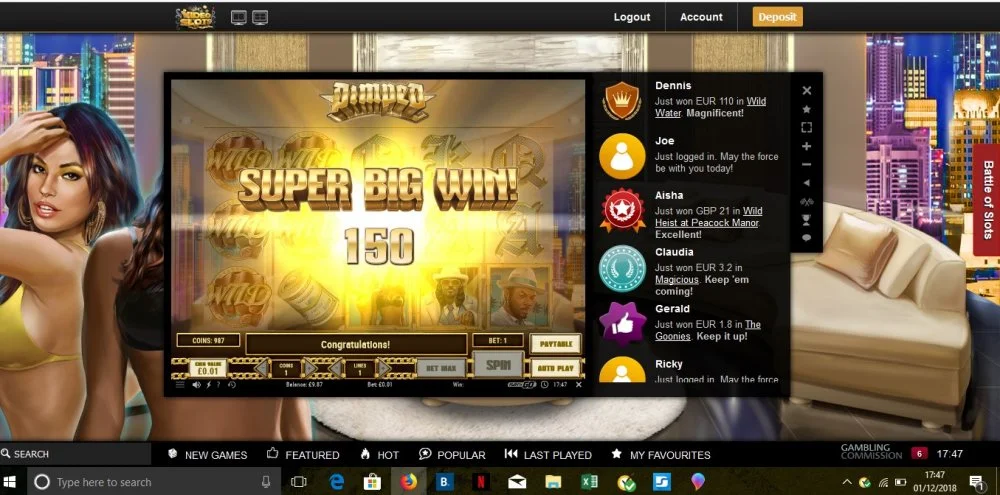This screenshot has width=1000, height=495.
Task: Click Gerald's purple thumbs-up badge
Action: click(622, 324)
